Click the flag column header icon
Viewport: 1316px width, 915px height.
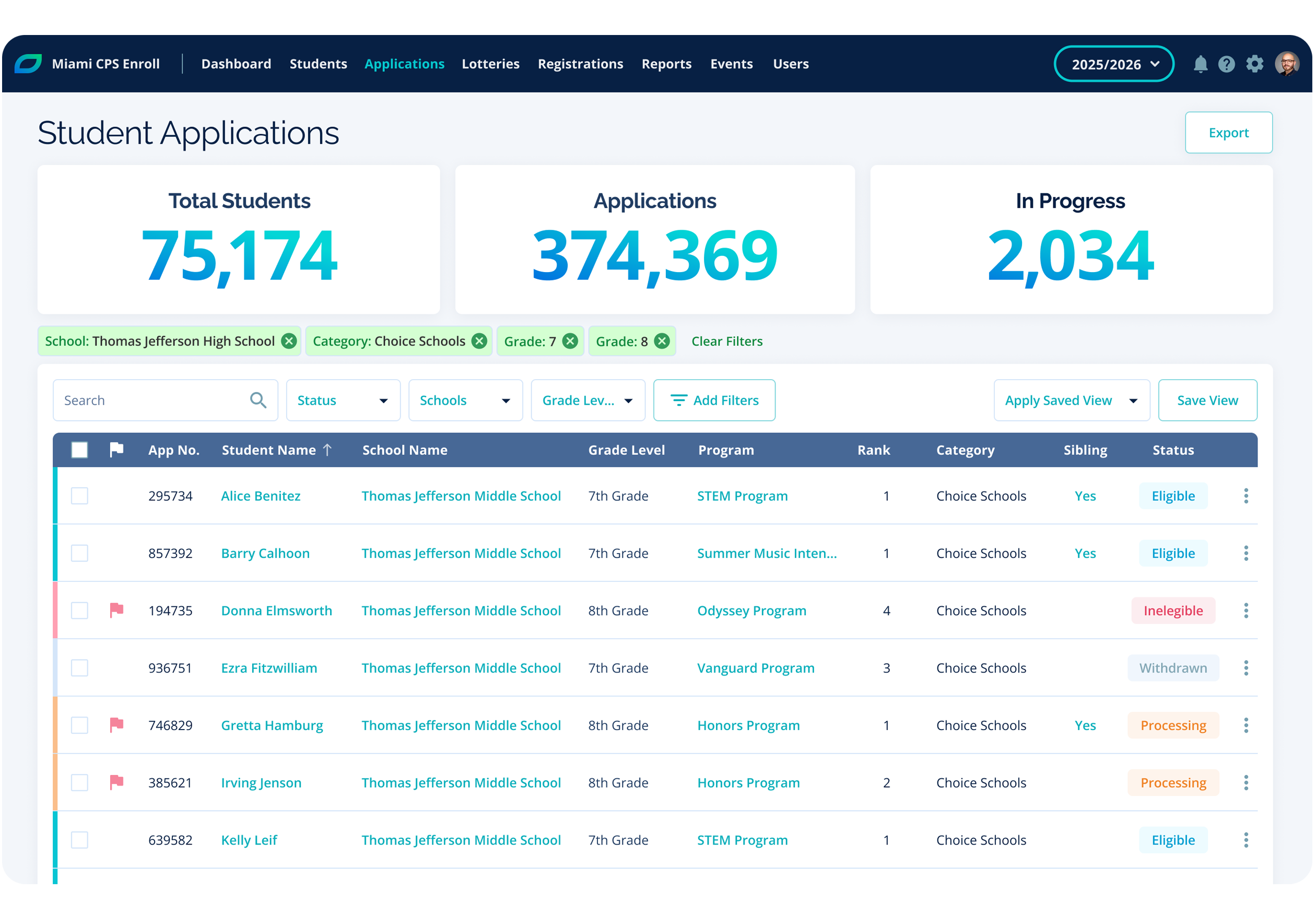[x=116, y=450]
